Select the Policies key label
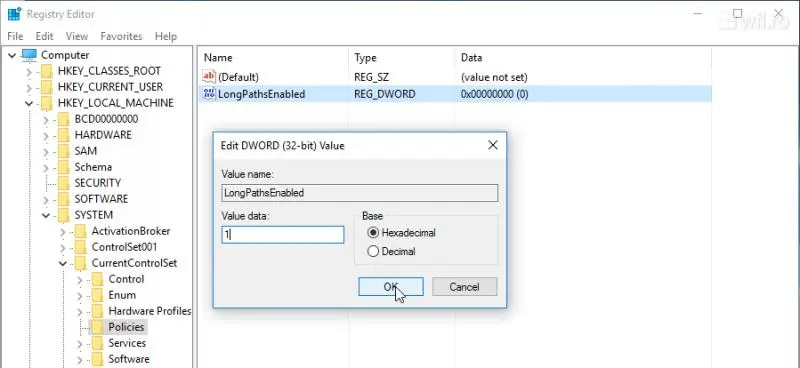The image size is (800, 368). (127, 327)
